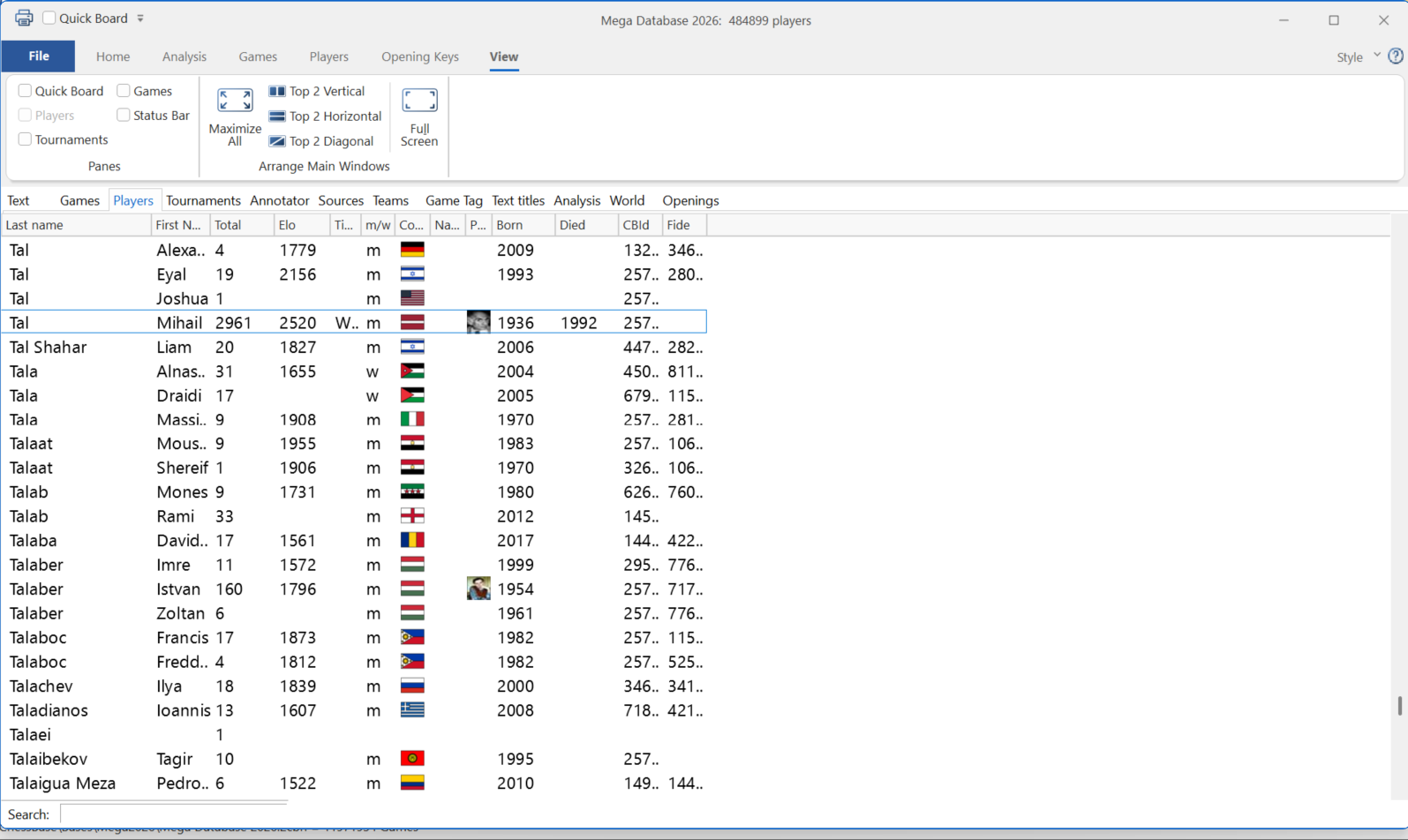Click the Israeli flag in Eyal Tal row

tap(412, 274)
